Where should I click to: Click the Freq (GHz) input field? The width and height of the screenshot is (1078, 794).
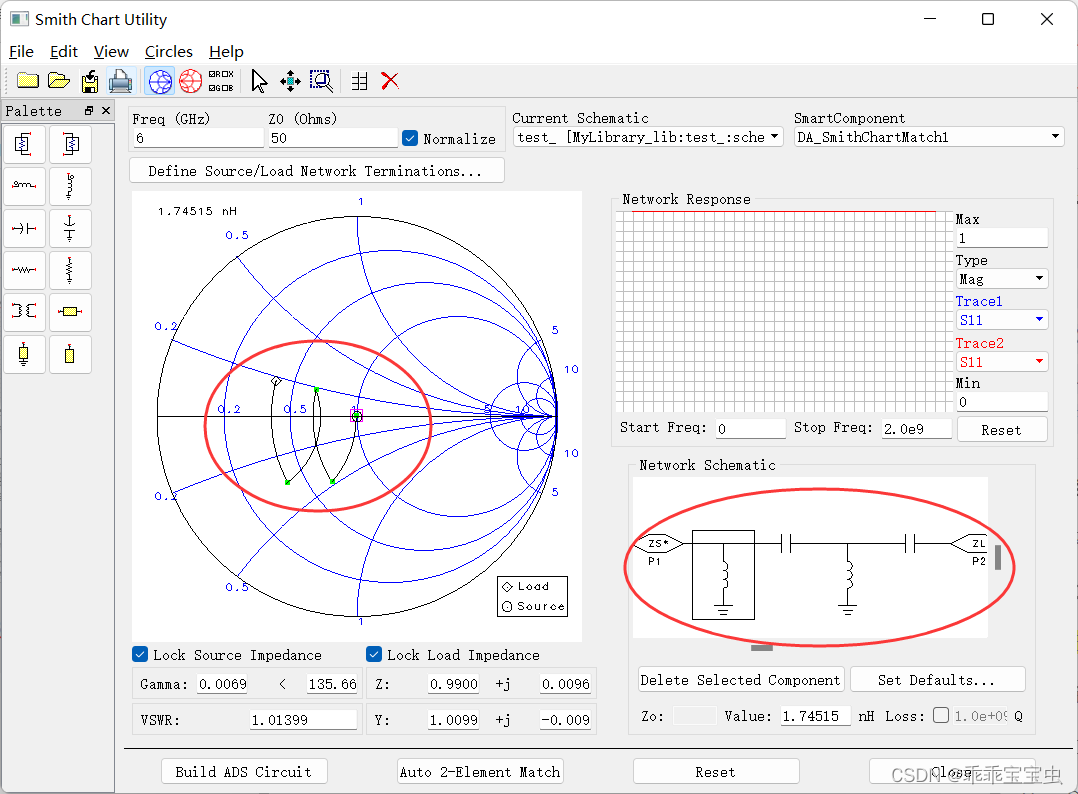point(198,138)
